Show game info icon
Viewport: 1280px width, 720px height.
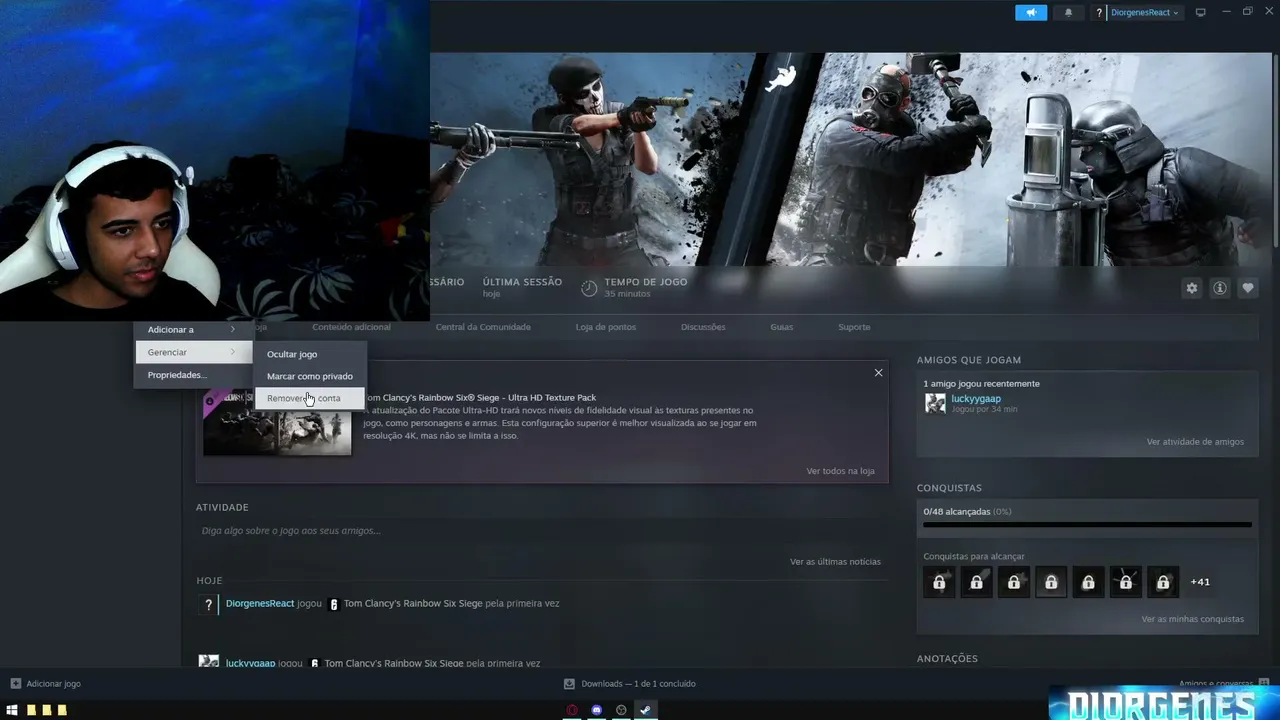click(1220, 288)
